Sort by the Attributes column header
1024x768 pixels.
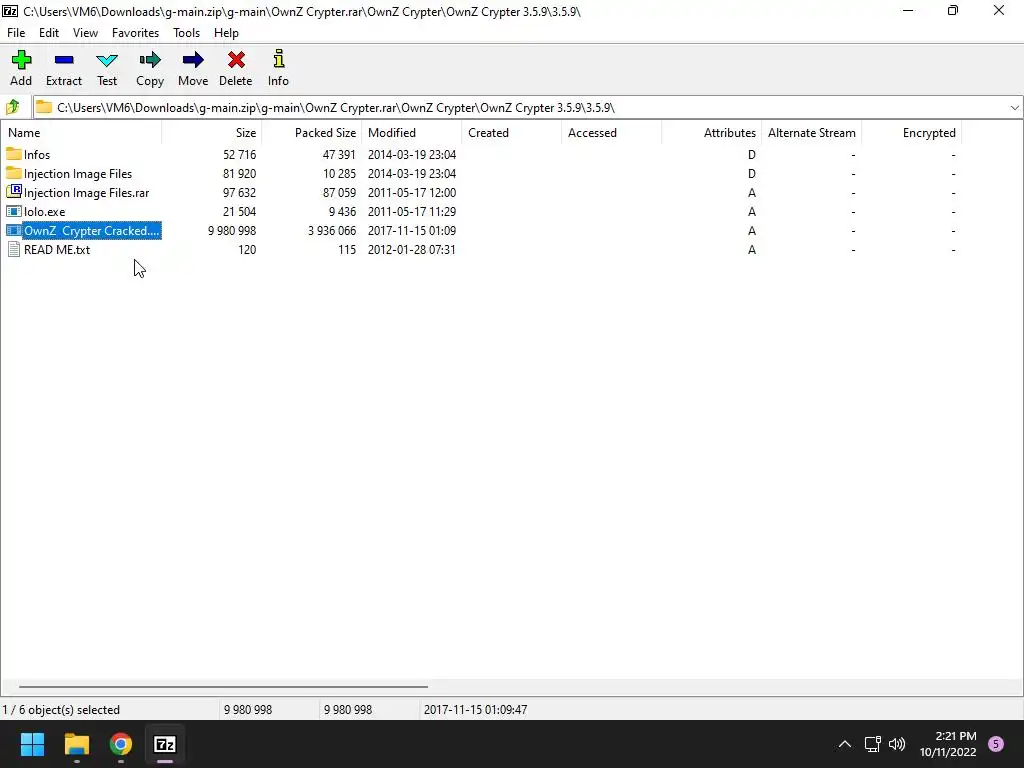[711, 133]
